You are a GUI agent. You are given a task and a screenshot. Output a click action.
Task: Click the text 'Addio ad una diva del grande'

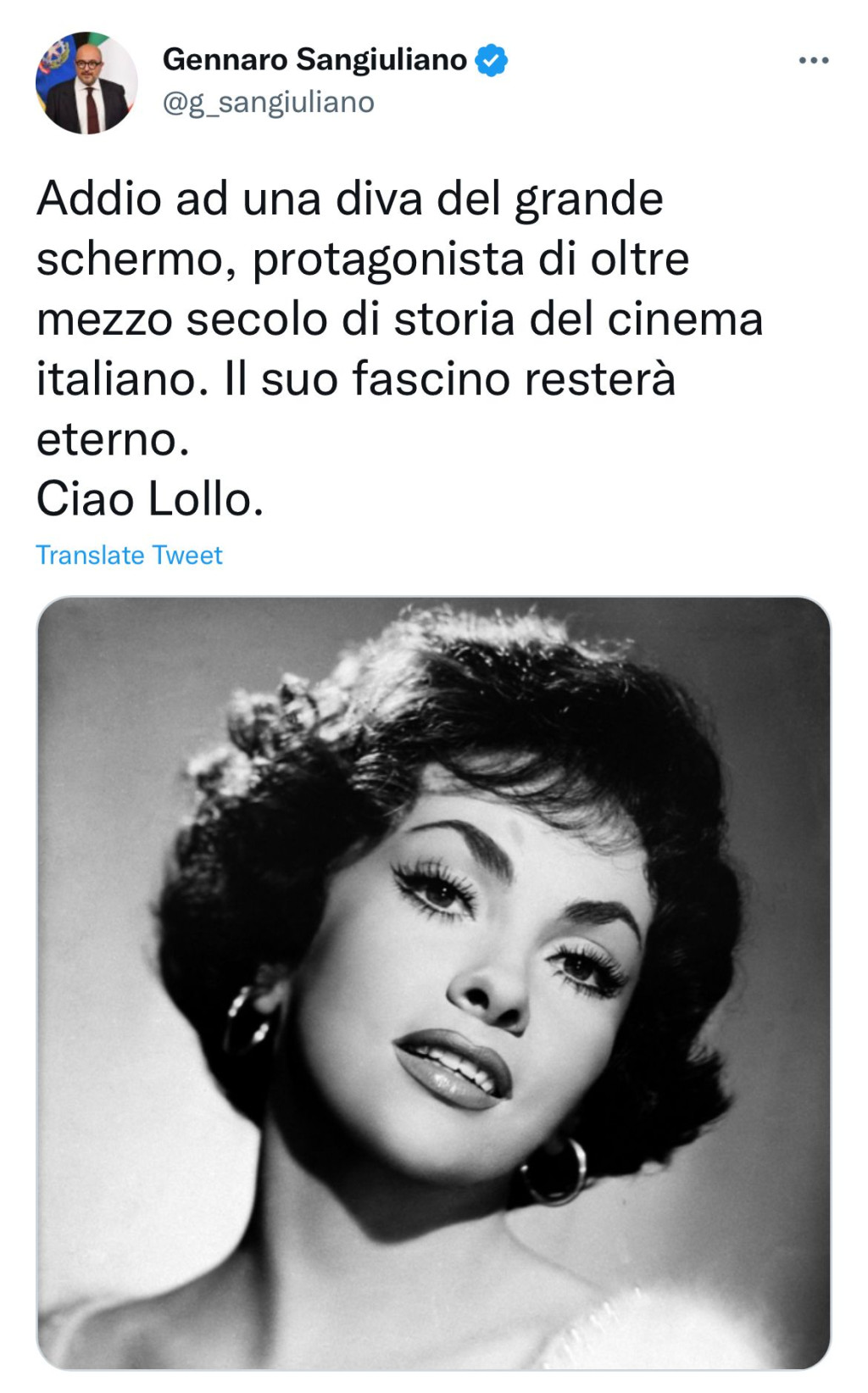click(349, 200)
